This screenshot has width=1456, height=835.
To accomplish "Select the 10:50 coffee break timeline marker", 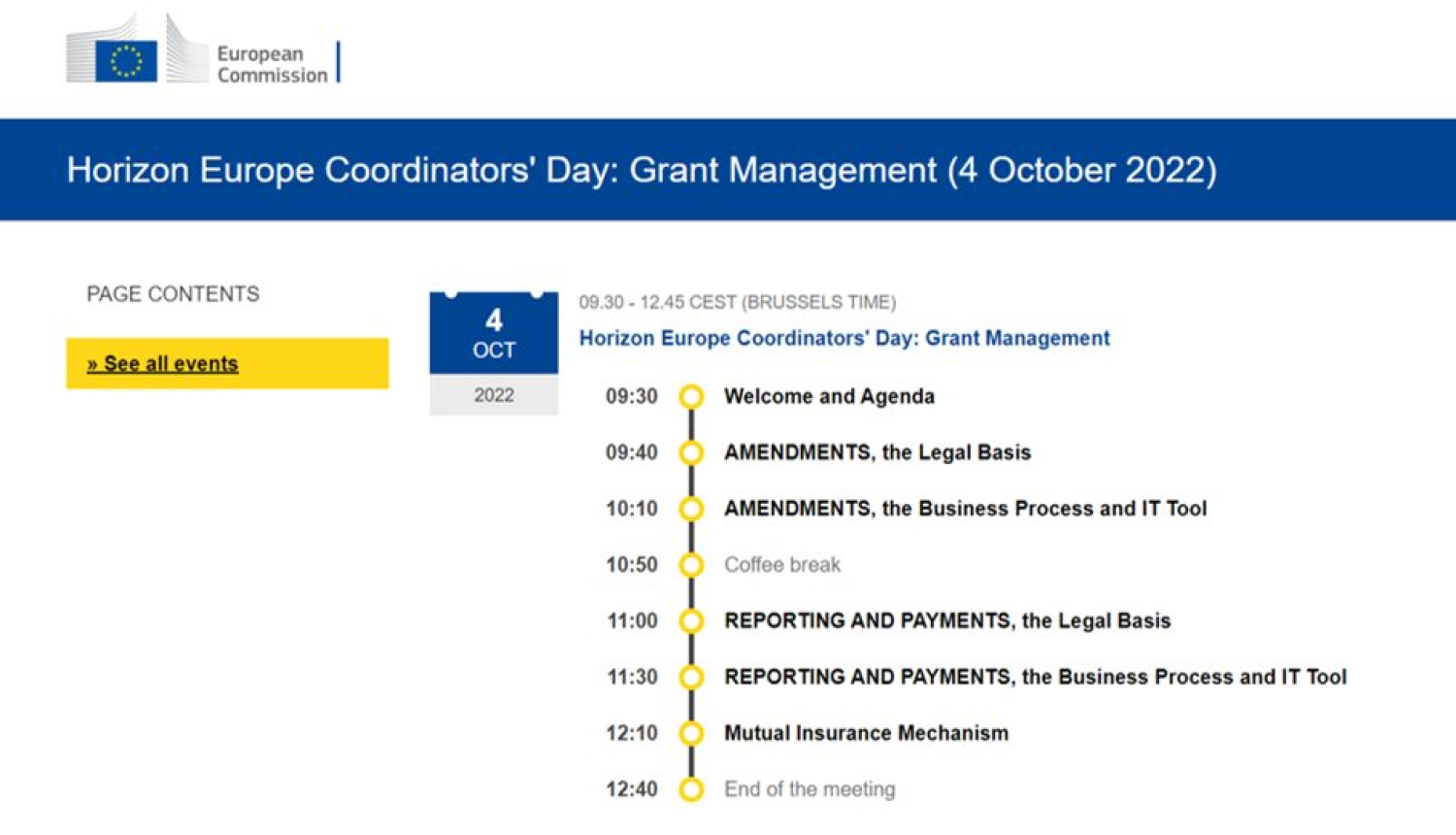I will [x=691, y=565].
